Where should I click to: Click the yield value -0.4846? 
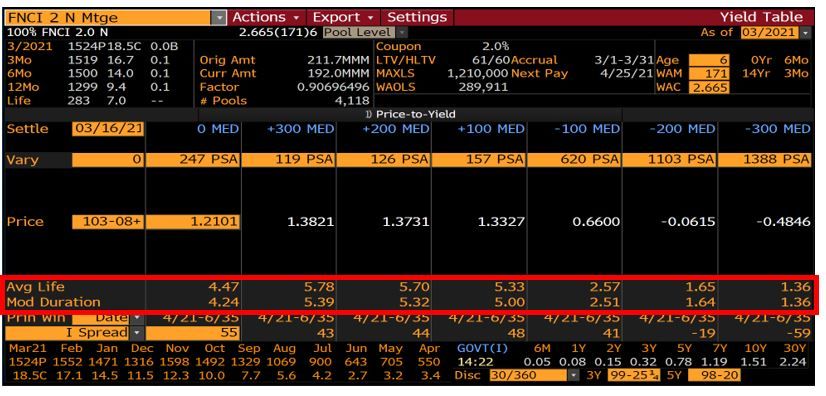click(x=783, y=222)
